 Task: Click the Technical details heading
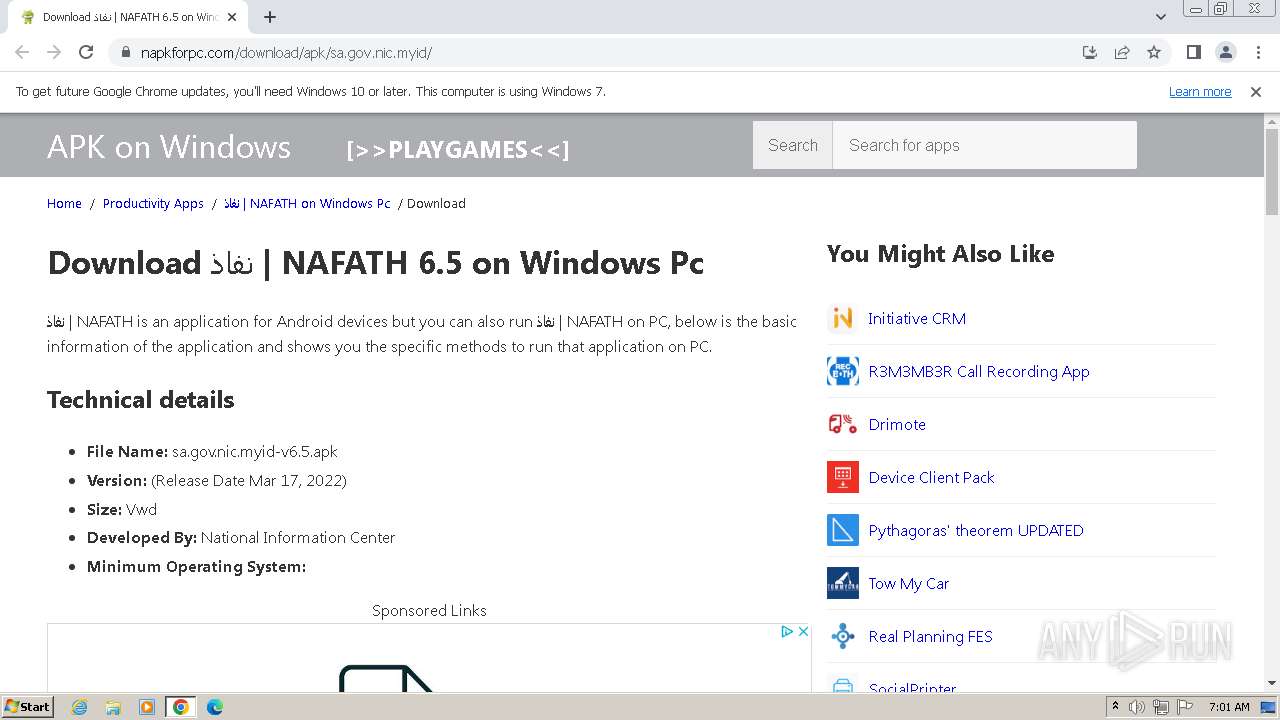(141, 400)
